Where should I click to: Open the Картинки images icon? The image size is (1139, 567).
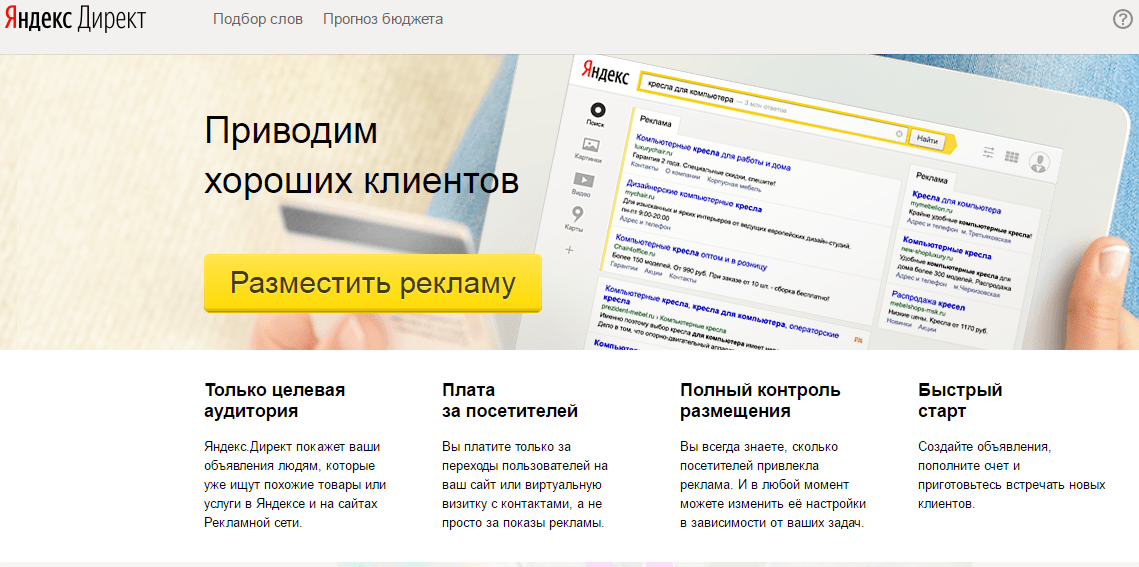(588, 146)
